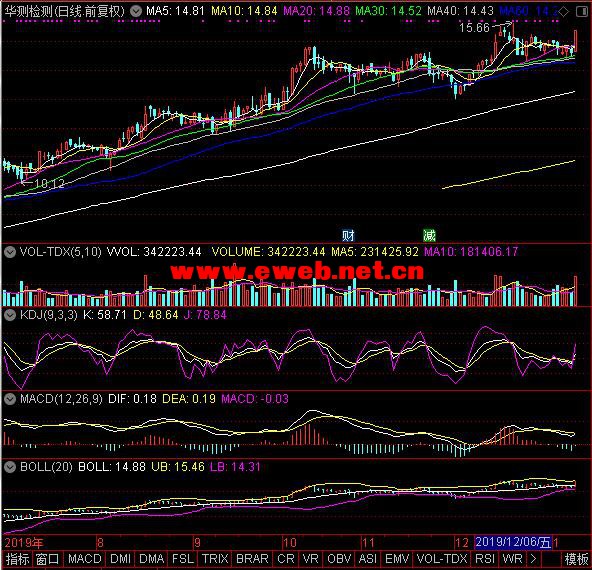Open the MACD(12,26,9) indicator dropdown
Screen dimensions: 592x570
(10, 399)
